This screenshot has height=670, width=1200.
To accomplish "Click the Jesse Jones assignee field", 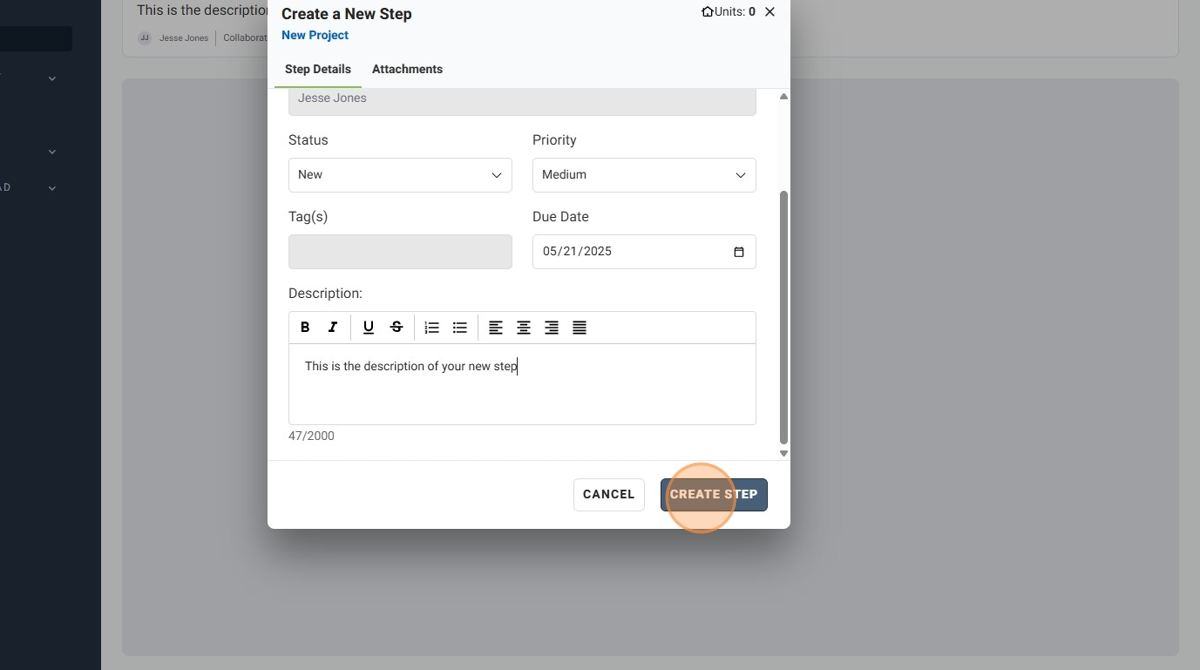I will pyautogui.click(x=522, y=100).
